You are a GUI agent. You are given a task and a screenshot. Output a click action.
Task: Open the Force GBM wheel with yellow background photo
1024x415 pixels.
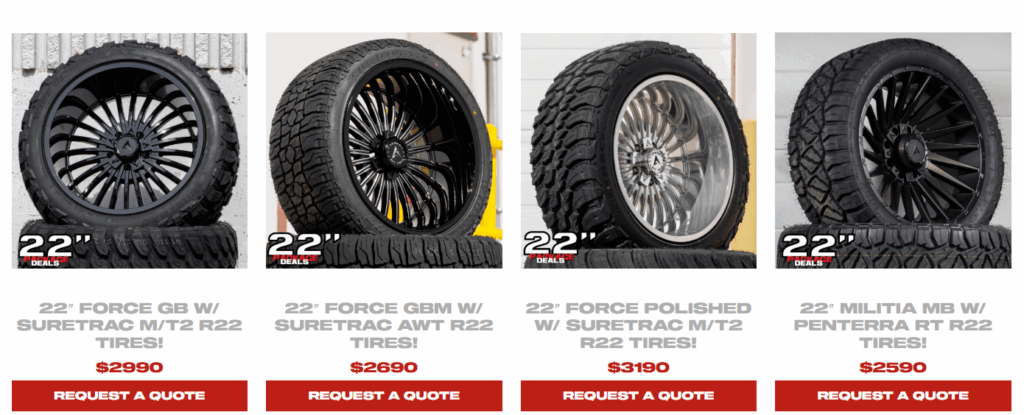coord(384,151)
